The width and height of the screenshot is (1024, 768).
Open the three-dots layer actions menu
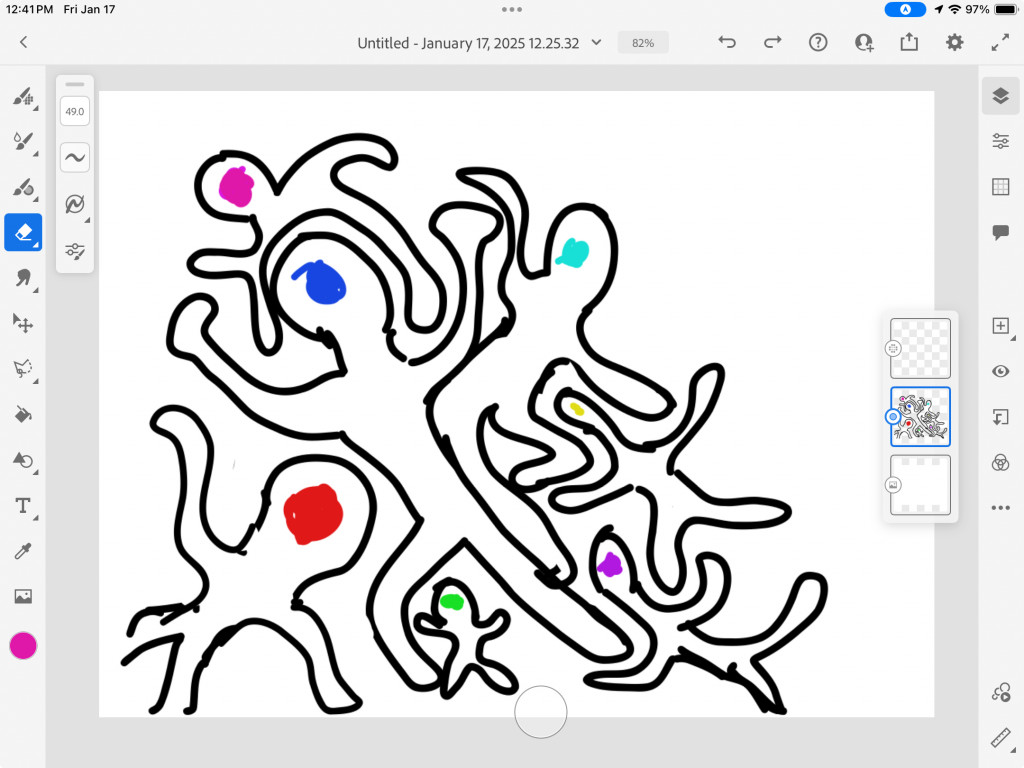(x=1000, y=508)
